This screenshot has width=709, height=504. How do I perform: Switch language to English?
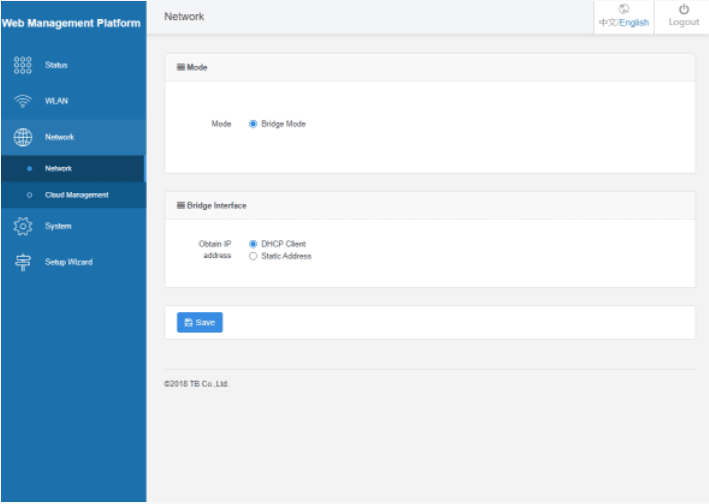[635, 22]
